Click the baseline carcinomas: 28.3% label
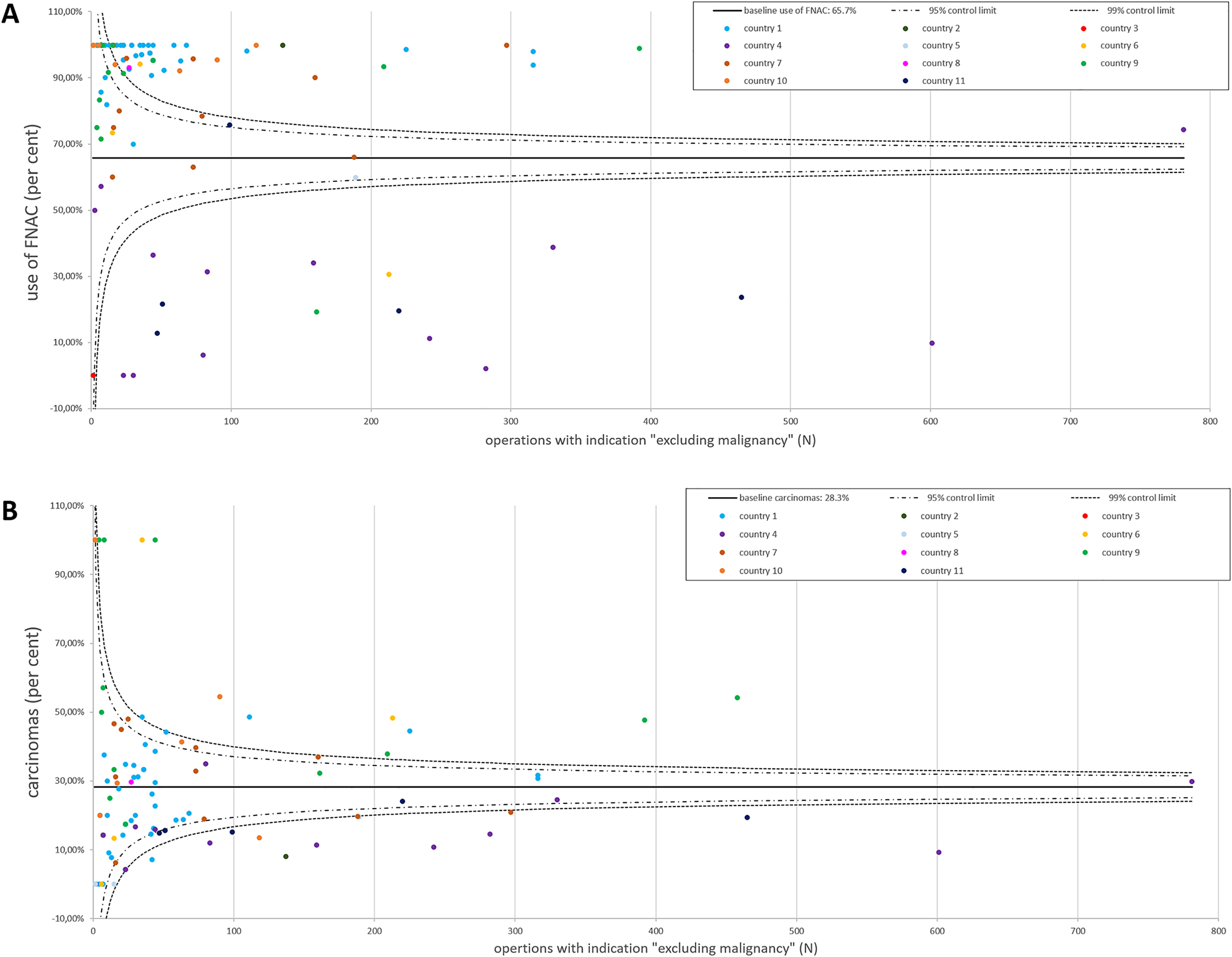The height and width of the screenshot is (957, 1232). pyautogui.click(x=794, y=498)
